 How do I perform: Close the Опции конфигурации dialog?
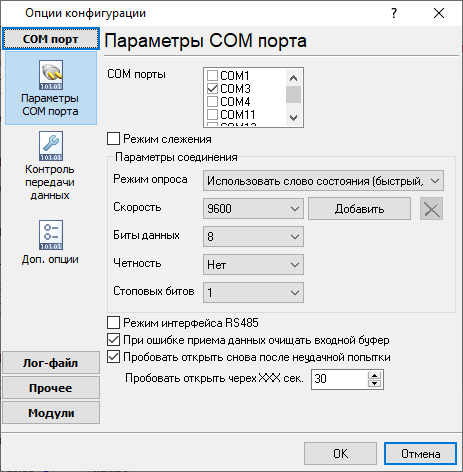coord(439,13)
